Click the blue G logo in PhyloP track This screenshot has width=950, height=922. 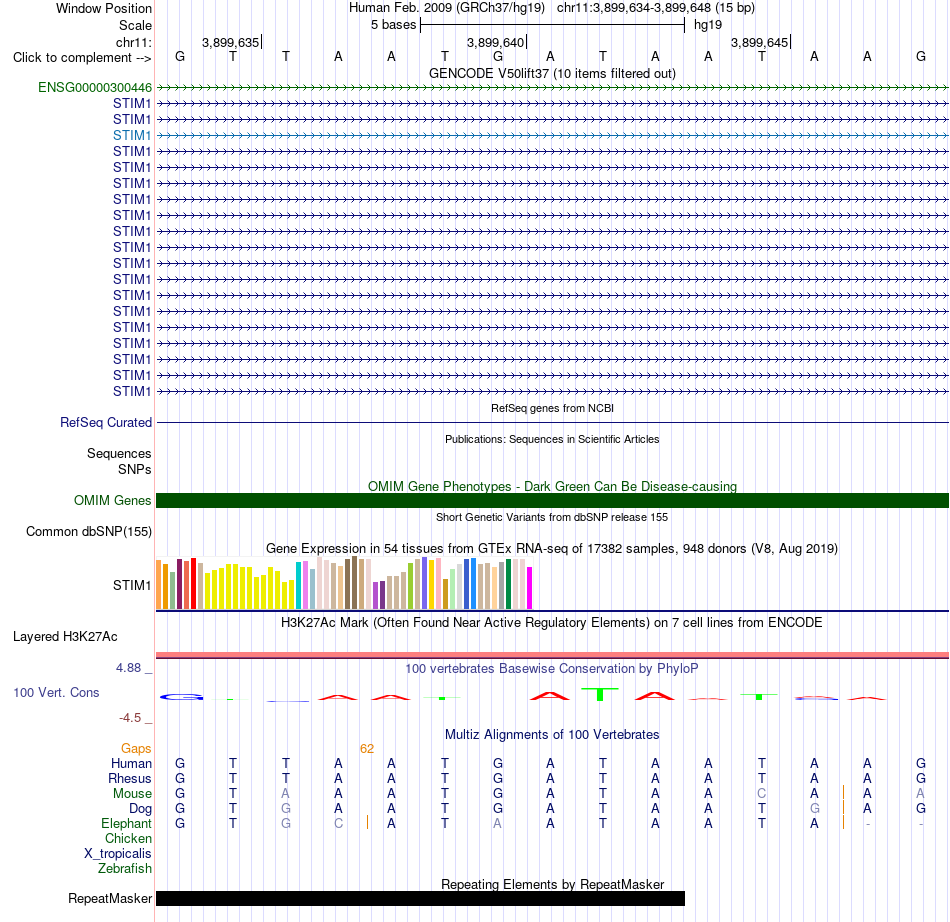181,697
